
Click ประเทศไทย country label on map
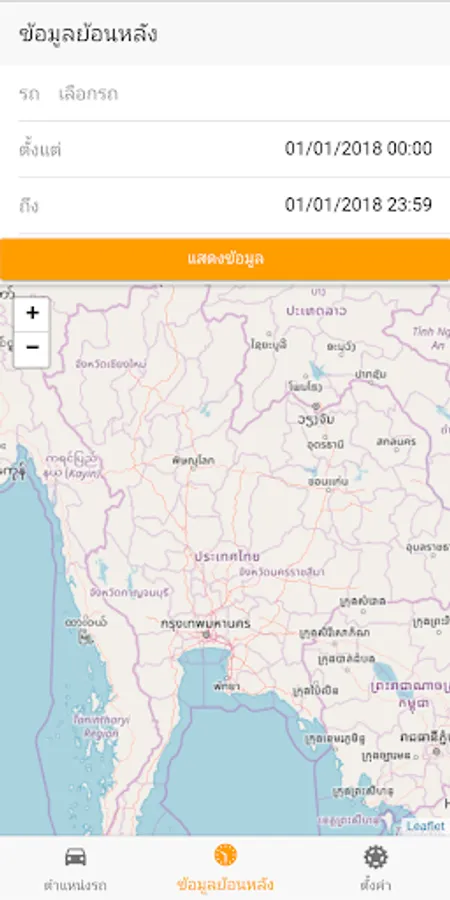point(227,556)
